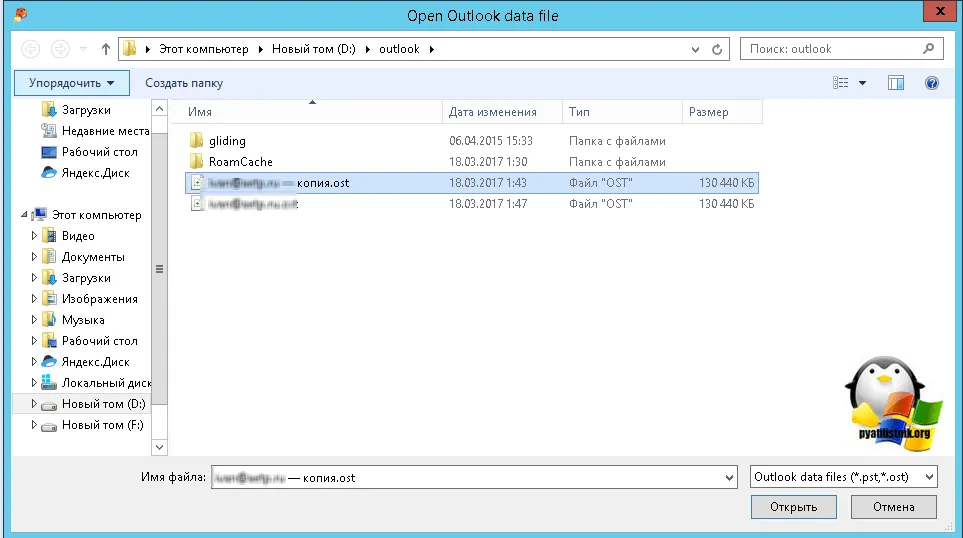The height and width of the screenshot is (538, 963).
Task: Open 'Яндекс.Диск' in the favorites list
Action: point(95,173)
